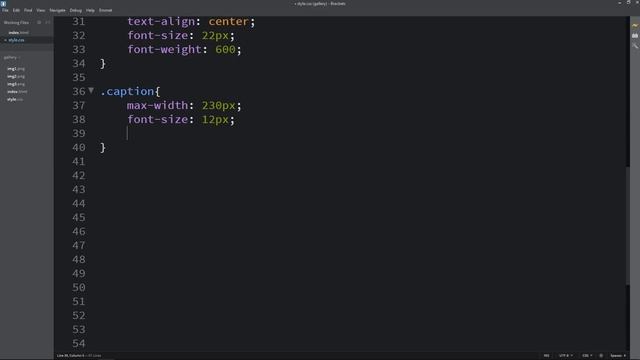This screenshot has width=640, height=360.
Task: Open img3.png in the project tree
Action: pyautogui.click(x=16, y=84)
